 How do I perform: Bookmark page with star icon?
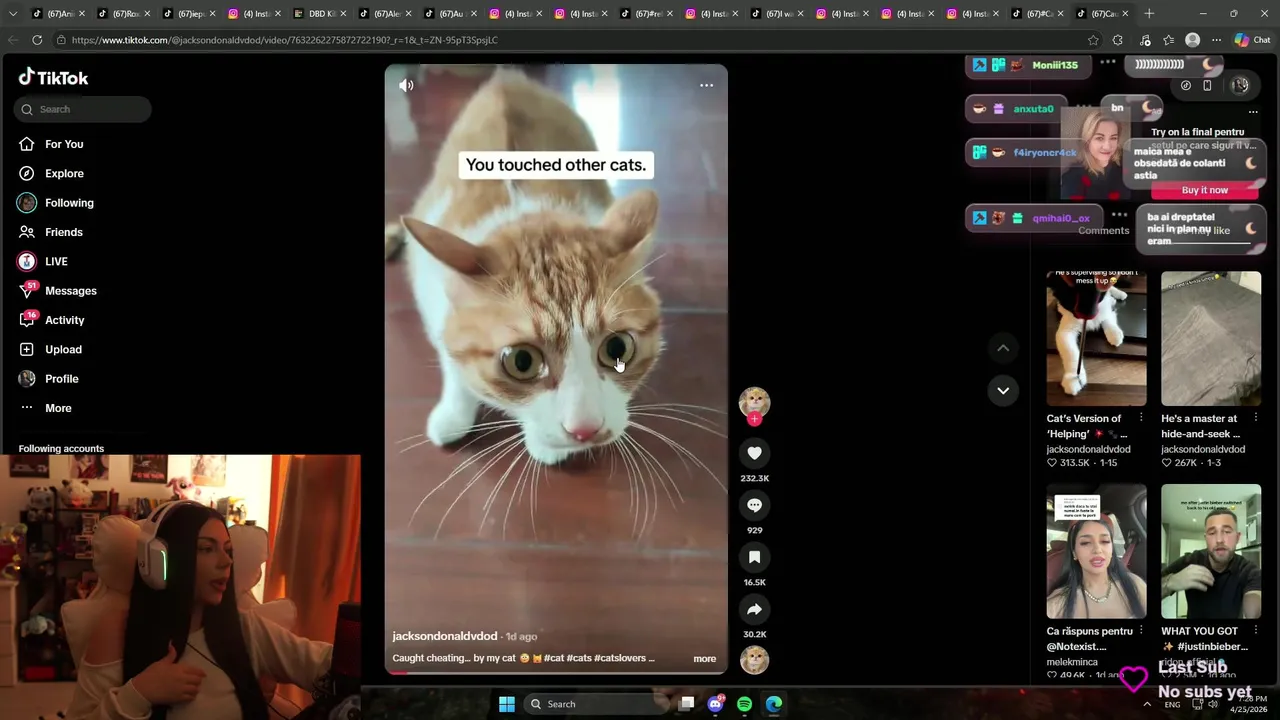pos(1093,40)
